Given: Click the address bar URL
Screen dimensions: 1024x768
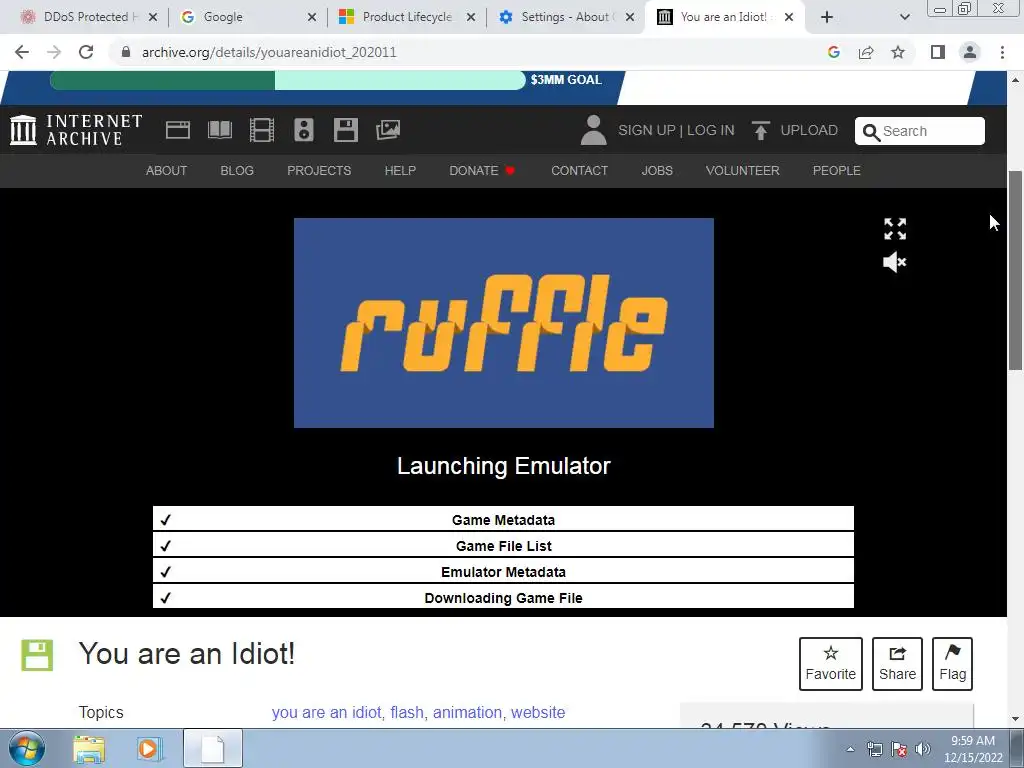Looking at the screenshot, I should pyautogui.click(x=269, y=52).
